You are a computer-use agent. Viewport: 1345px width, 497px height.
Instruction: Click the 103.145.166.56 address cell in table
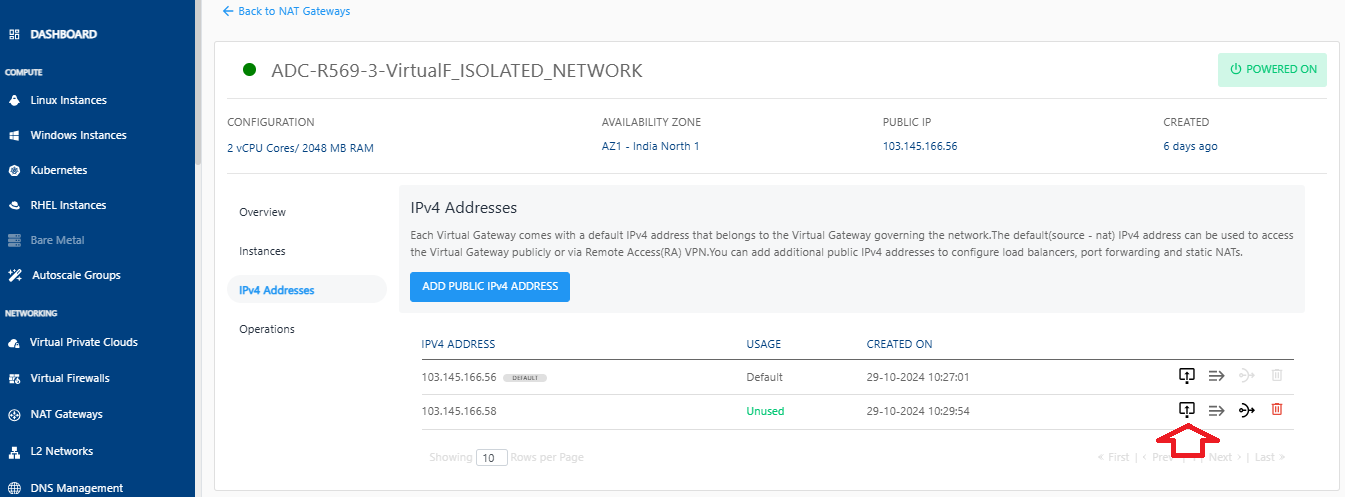point(459,377)
